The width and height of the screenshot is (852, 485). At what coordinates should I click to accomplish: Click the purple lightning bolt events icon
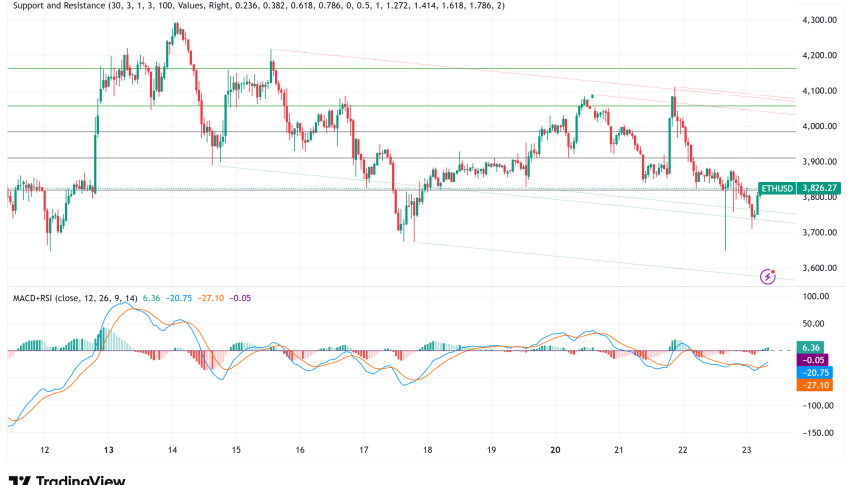point(768,275)
